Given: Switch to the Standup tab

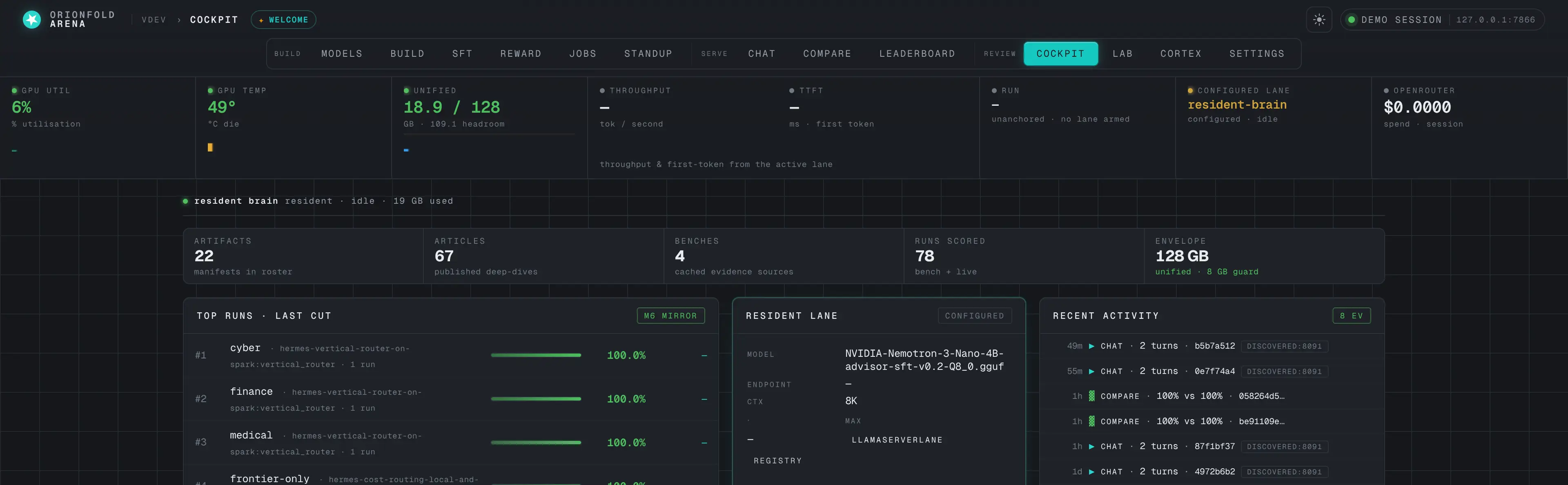Looking at the screenshot, I should [x=648, y=53].
